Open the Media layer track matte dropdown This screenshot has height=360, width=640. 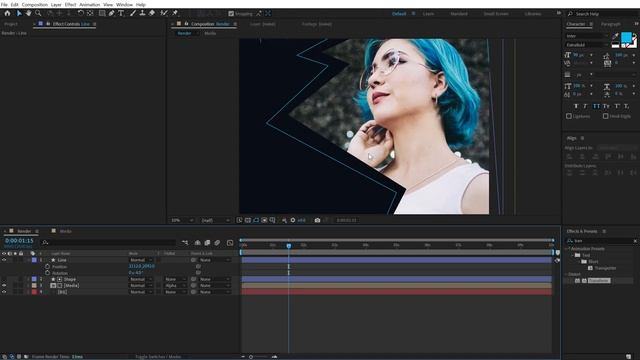click(175, 286)
